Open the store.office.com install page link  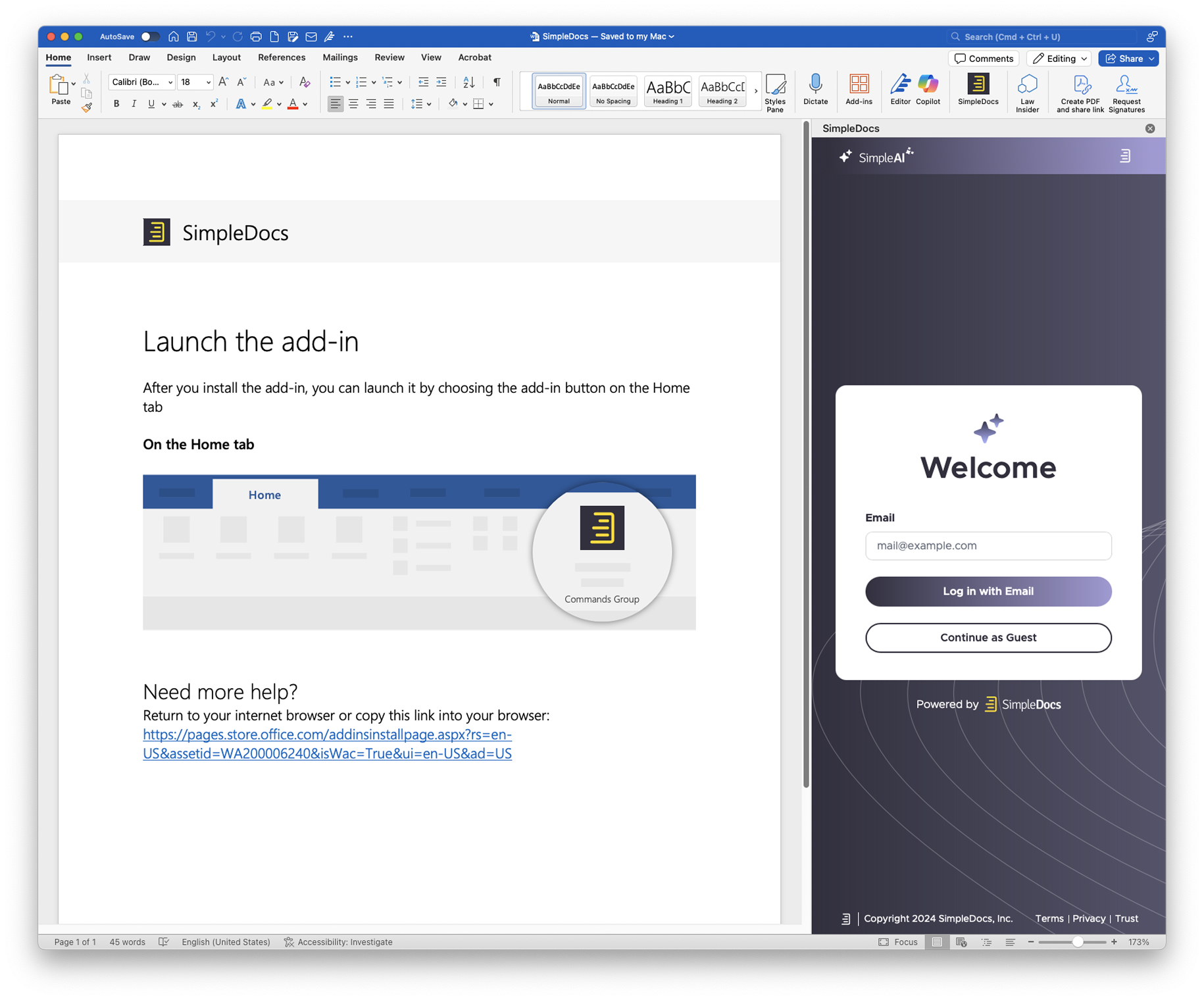(327, 744)
